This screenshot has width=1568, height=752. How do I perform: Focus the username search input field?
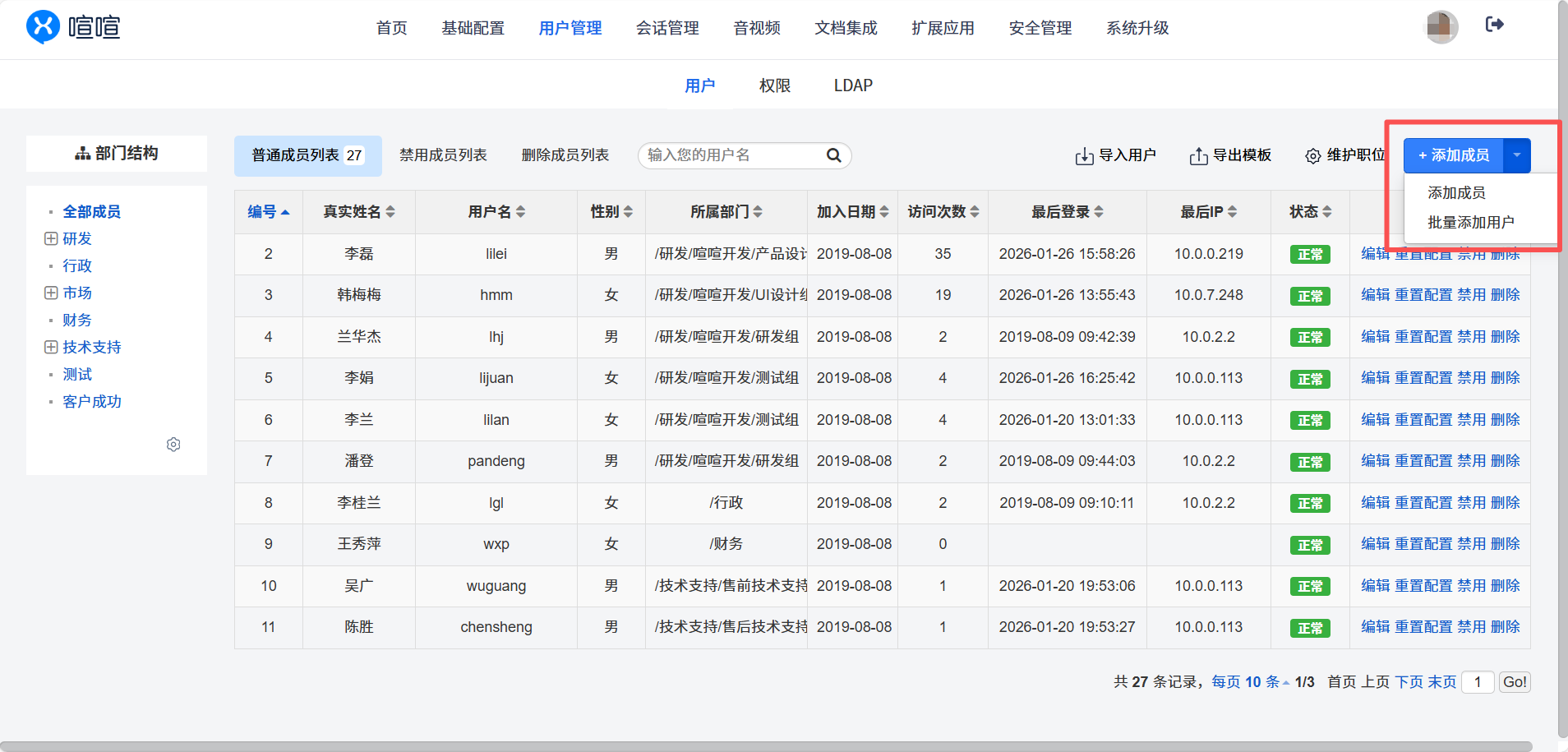pos(731,155)
